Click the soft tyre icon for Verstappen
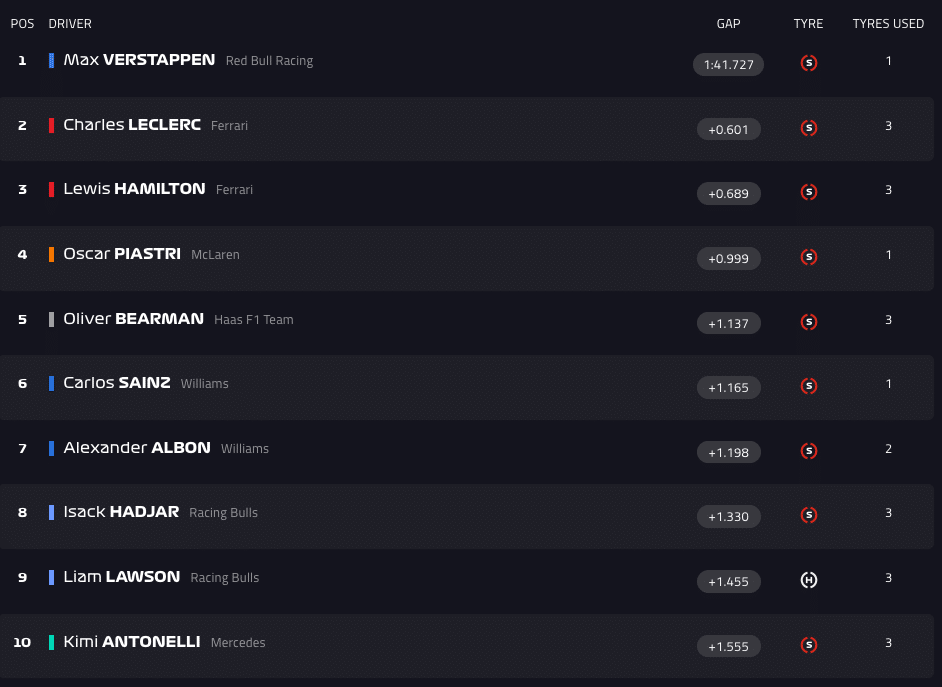942x687 pixels. click(x=808, y=62)
